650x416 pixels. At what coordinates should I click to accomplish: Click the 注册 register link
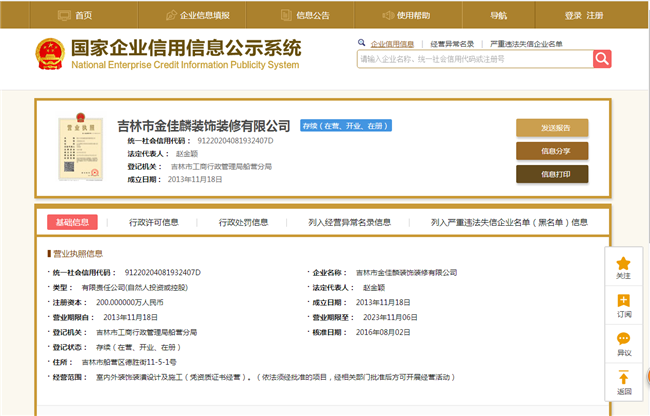pyautogui.click(x=595, y=16)
